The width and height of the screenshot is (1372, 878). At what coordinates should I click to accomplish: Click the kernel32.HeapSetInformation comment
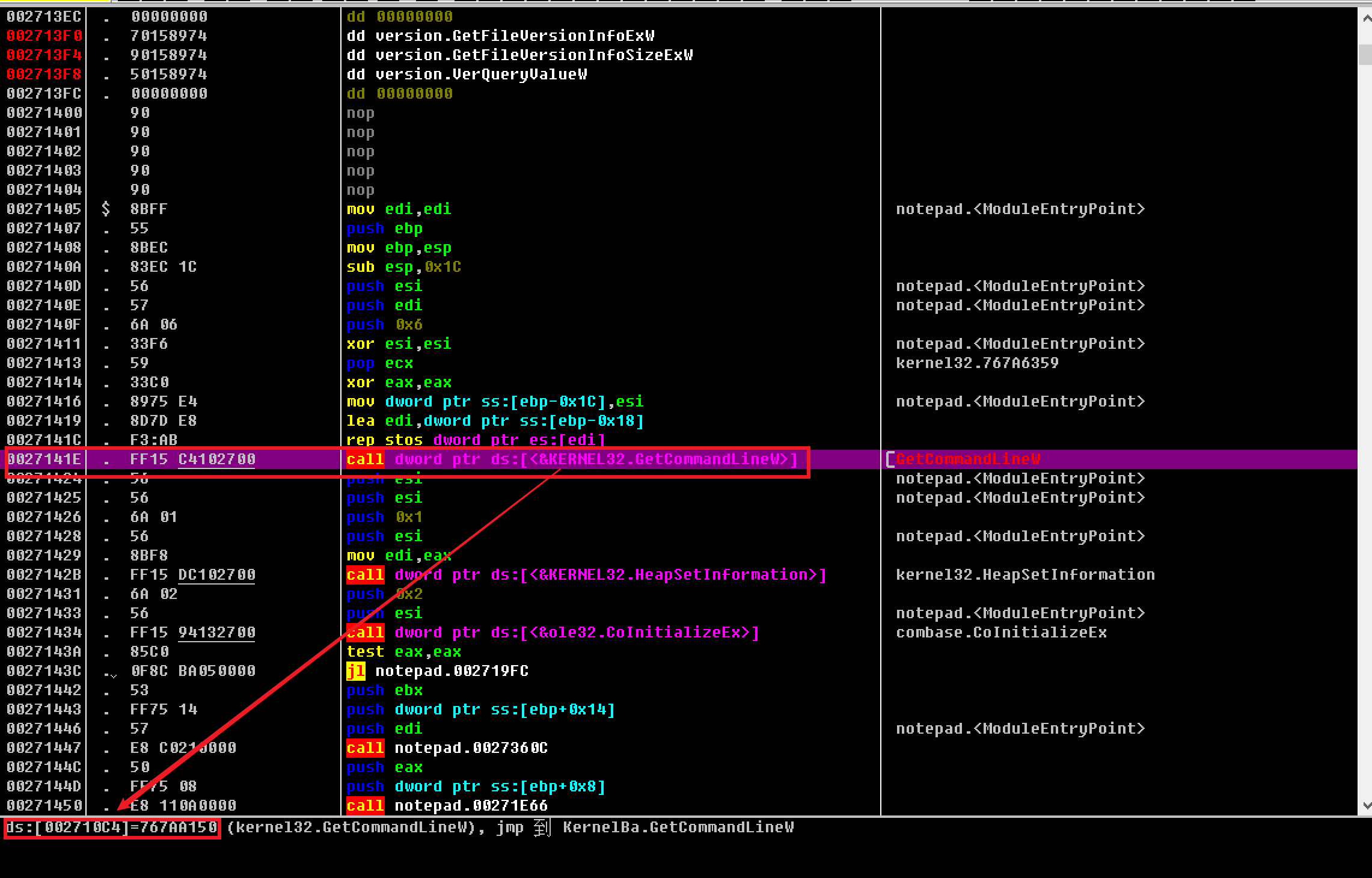(1025, 575)
